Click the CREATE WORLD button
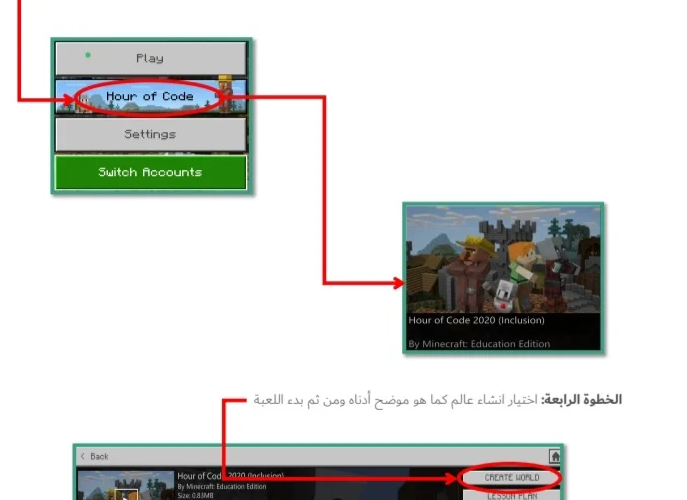The width and height of the screenshot is (687, 500). pyautogui.click(x=511, y=478)
